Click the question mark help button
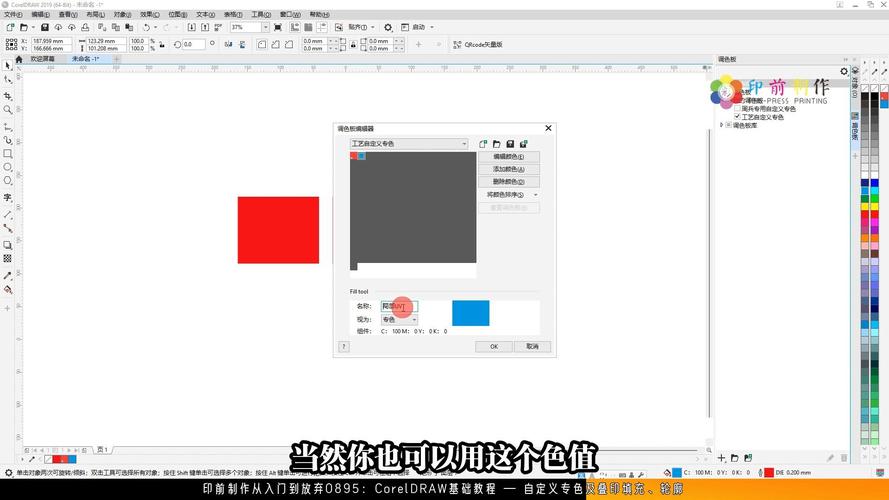 click(344, 346)
